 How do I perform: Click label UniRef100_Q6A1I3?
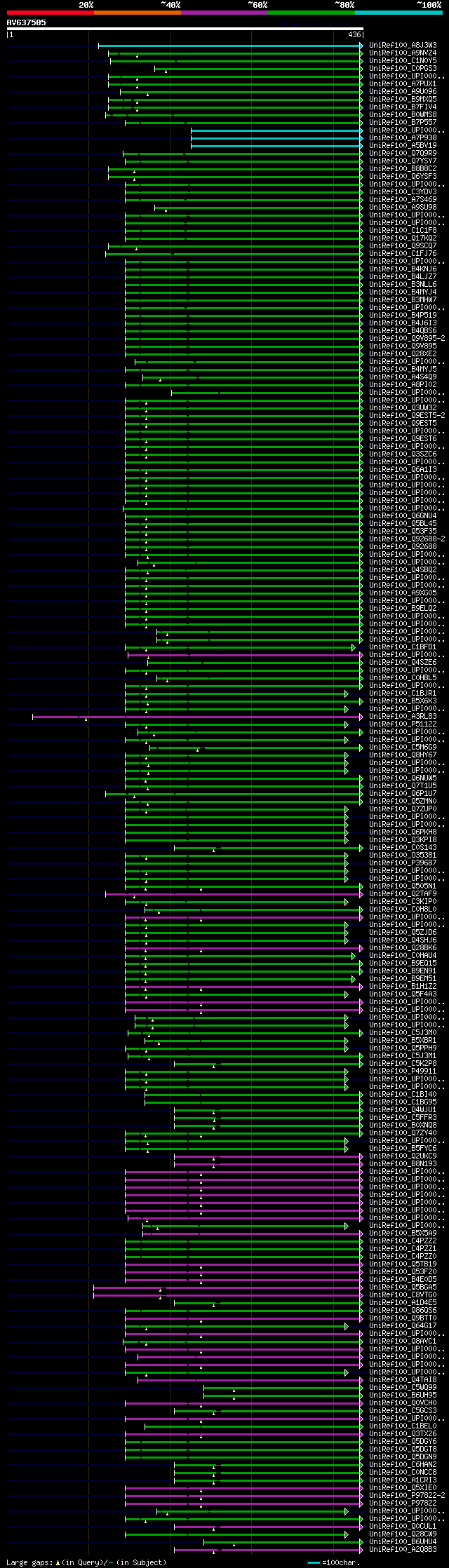[x=403, y=470]
